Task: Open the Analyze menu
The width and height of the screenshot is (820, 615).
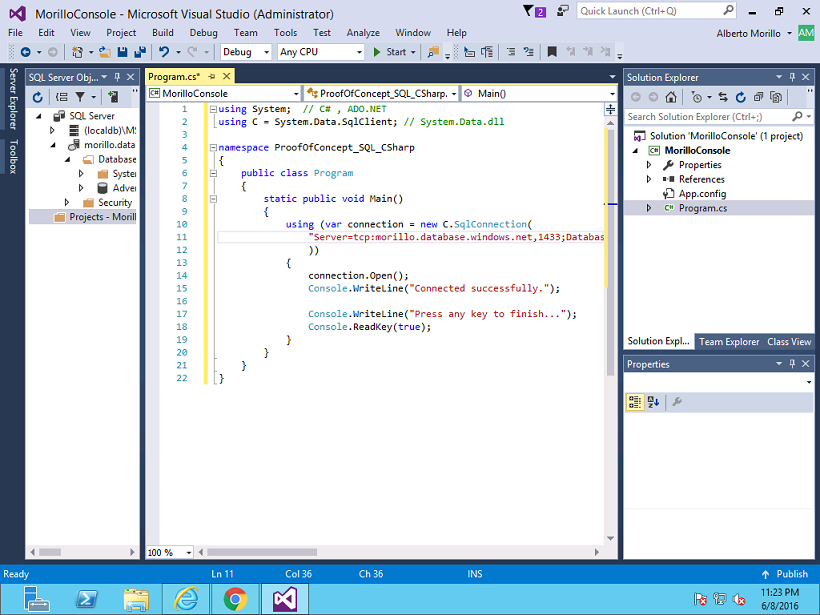Action: click(363, 32)
